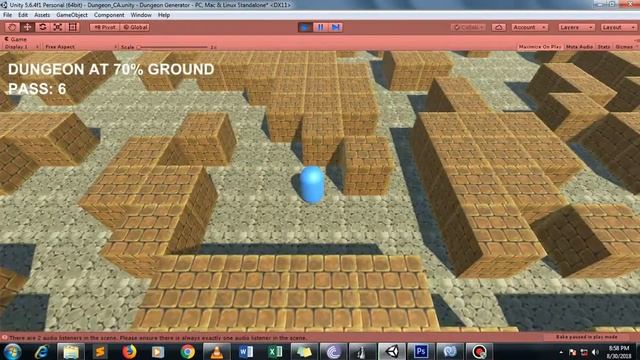Select the Game tab

click(16, 39)
